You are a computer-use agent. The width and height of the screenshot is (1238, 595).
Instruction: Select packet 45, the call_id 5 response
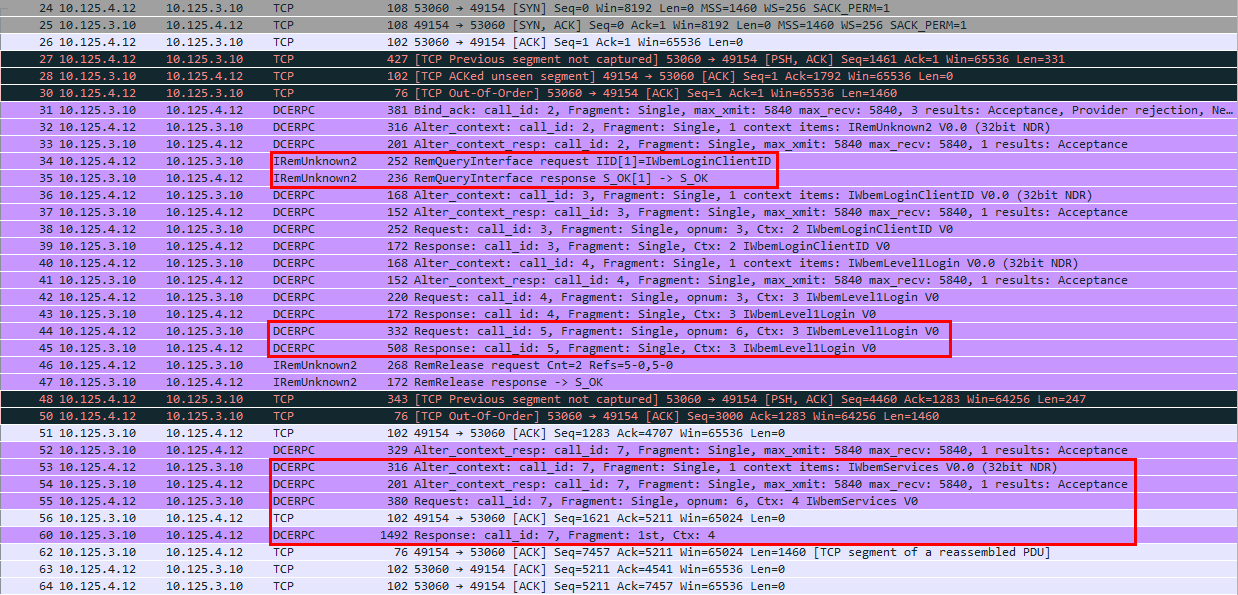pos(600,348)
